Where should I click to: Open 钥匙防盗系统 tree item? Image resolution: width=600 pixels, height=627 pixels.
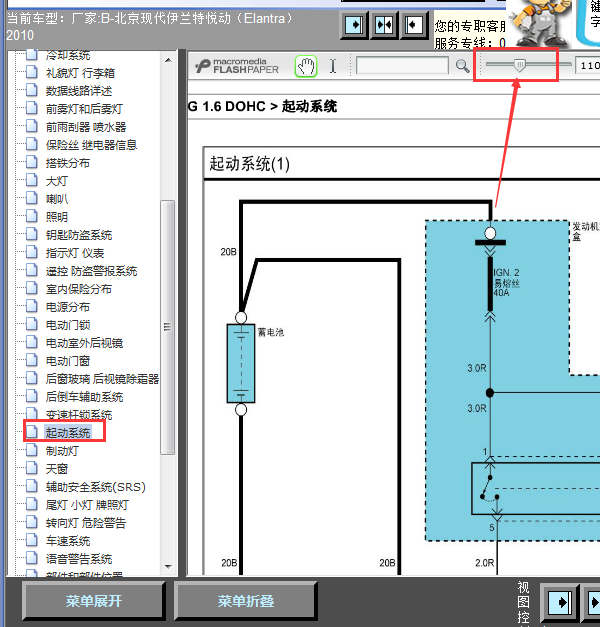click(x=79, y=235)
